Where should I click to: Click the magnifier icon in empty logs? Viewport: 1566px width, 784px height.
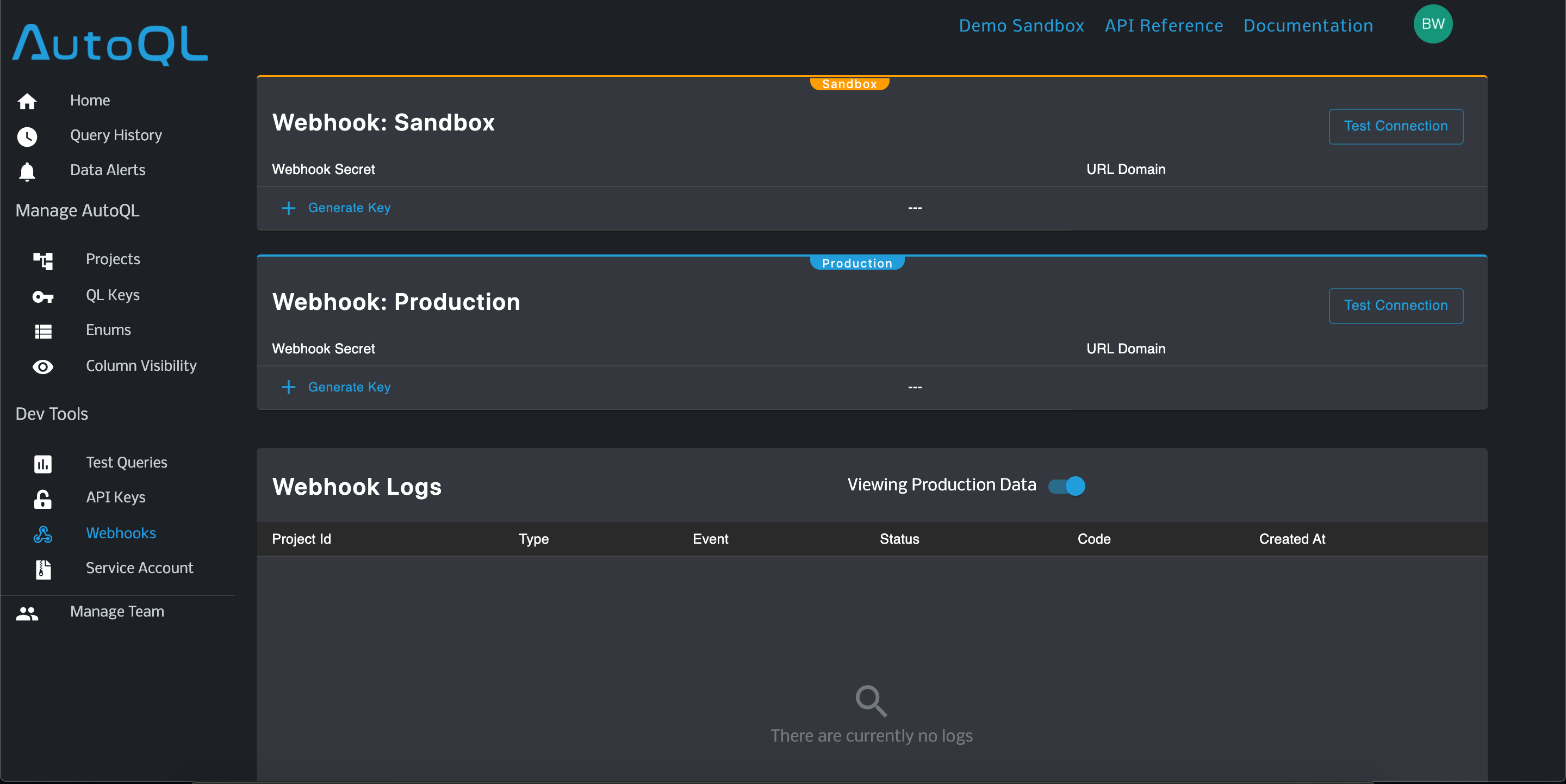point(871,701)
